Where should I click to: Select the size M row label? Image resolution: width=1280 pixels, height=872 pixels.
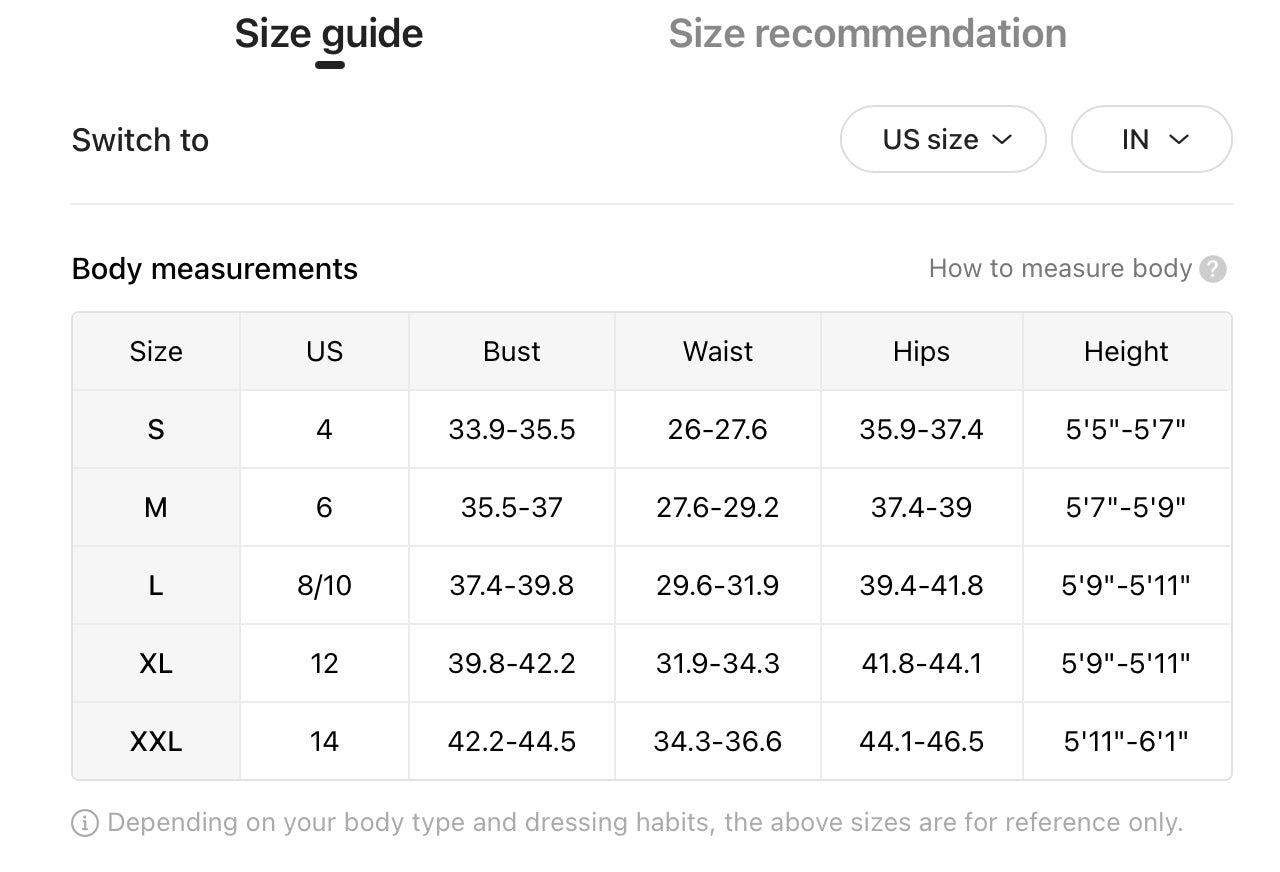point(156,507)
